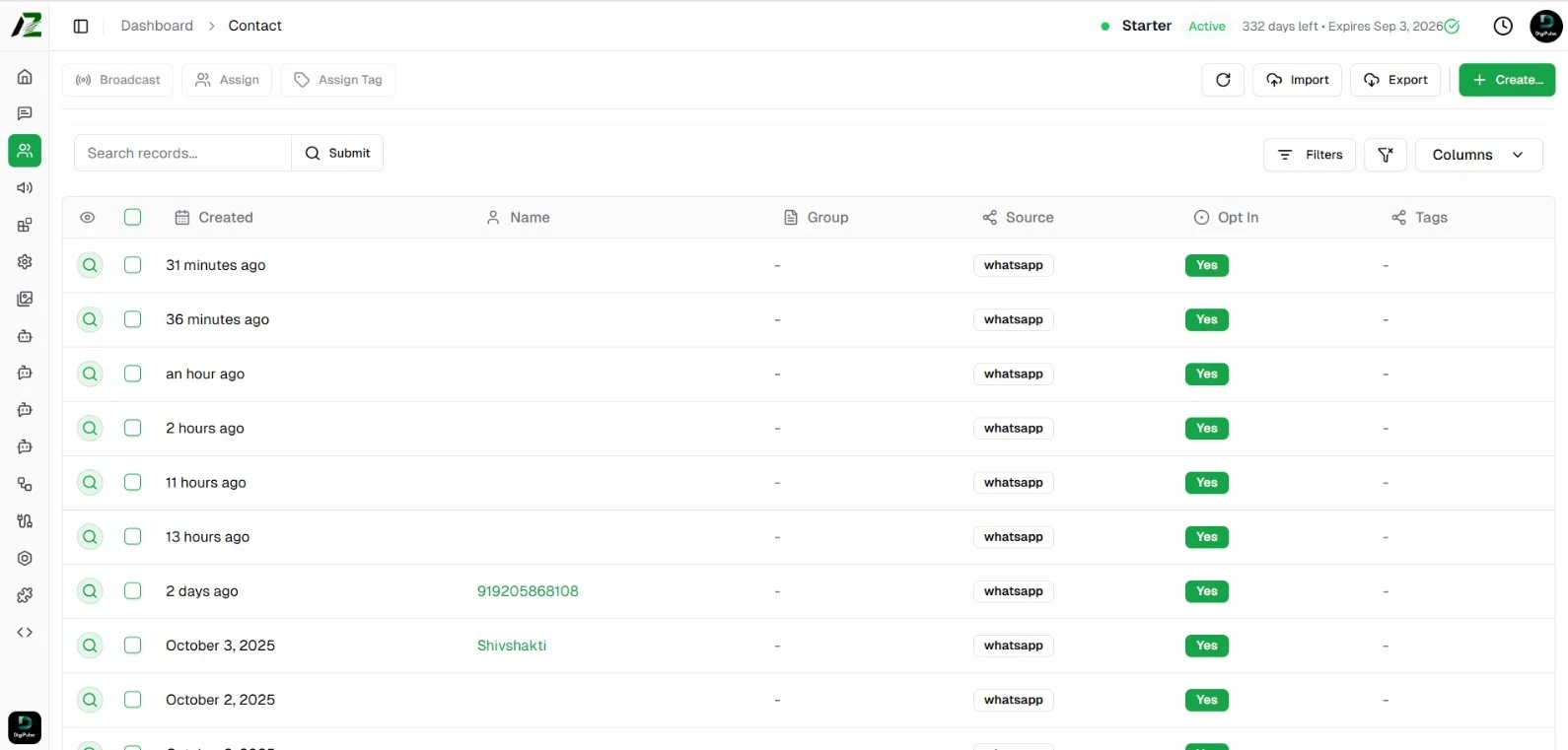Open the home icon in the sidebar

coord(25,77)
